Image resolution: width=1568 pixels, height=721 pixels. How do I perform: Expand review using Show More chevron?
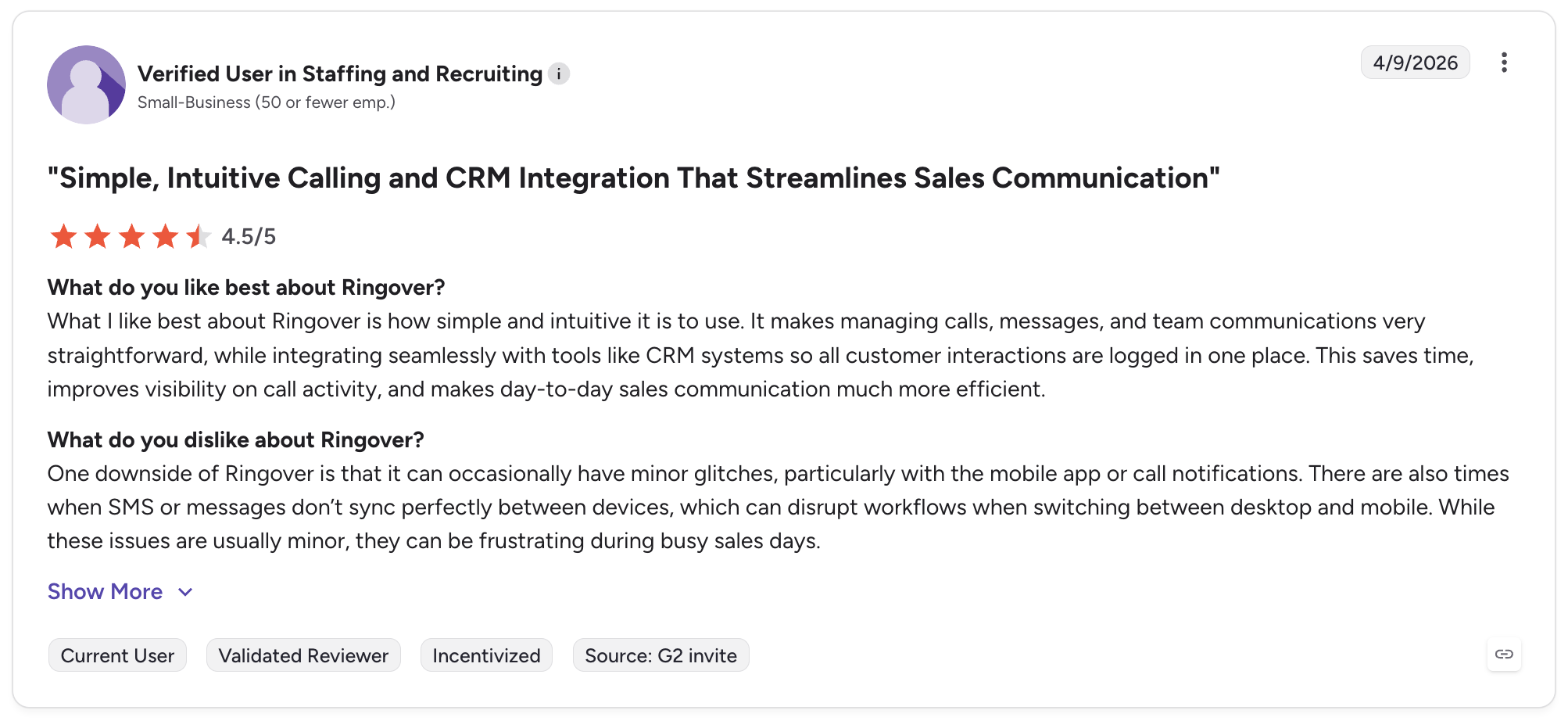point(185,592)
